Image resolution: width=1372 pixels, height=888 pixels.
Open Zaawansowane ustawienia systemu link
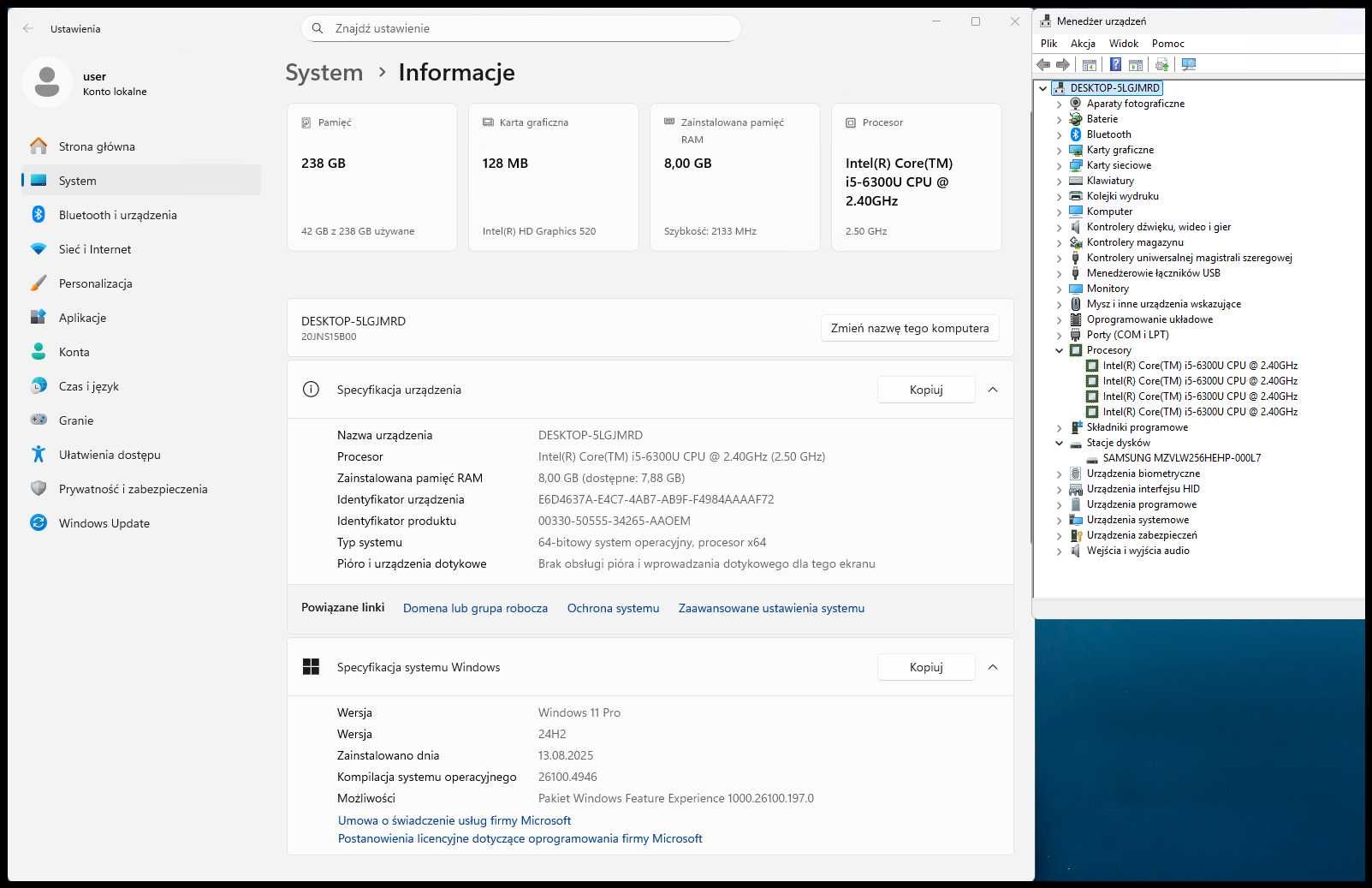pos(771,608)
